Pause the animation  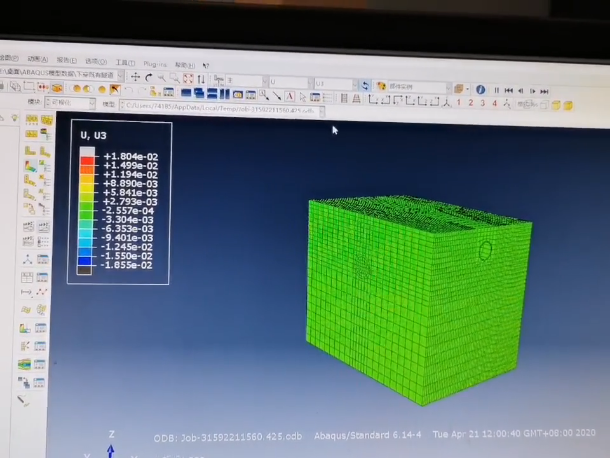pyautogui.click(x=497, y=90)
